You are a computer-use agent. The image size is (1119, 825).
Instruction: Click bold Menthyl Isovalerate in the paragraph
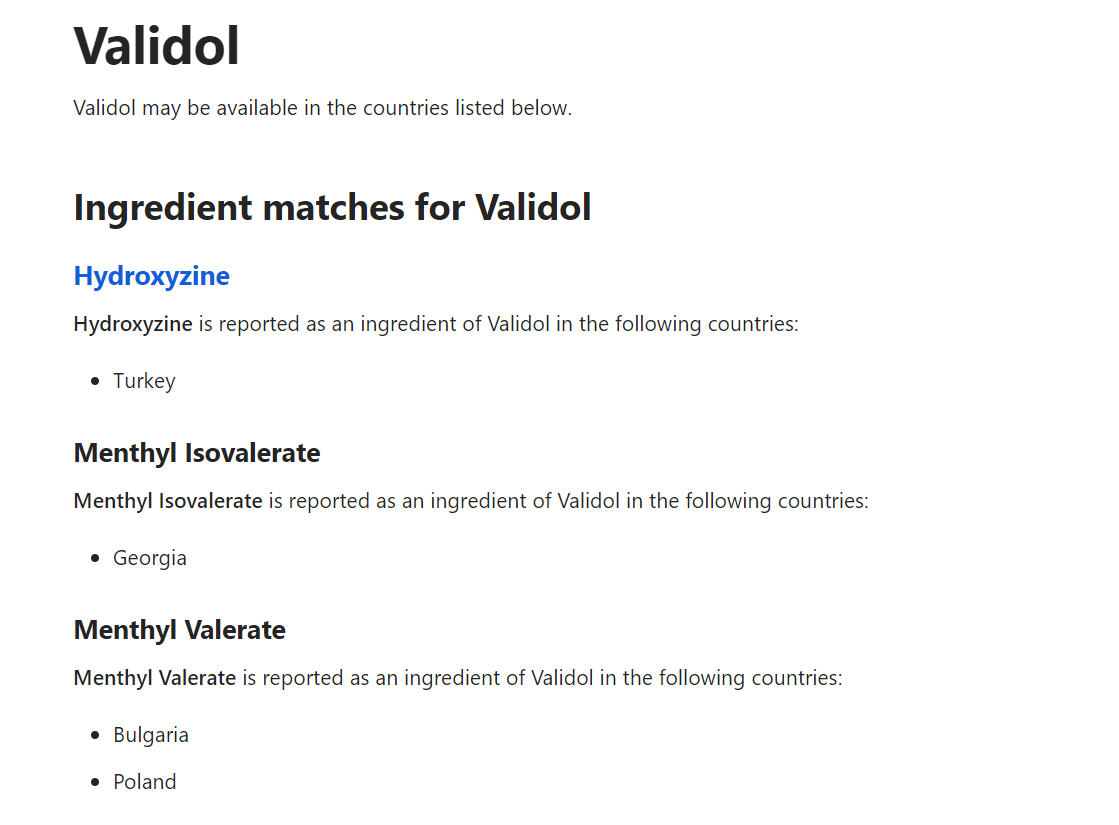[168, 501]
